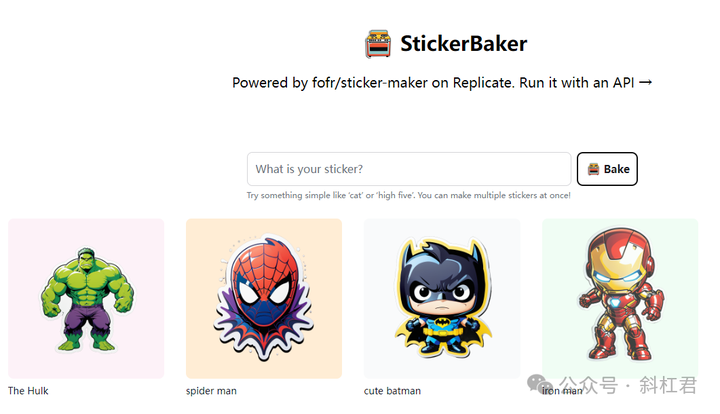Select 'The Hulk' caption label
The width and height of the screenshot is (720, 414).
tap(28, 391)
